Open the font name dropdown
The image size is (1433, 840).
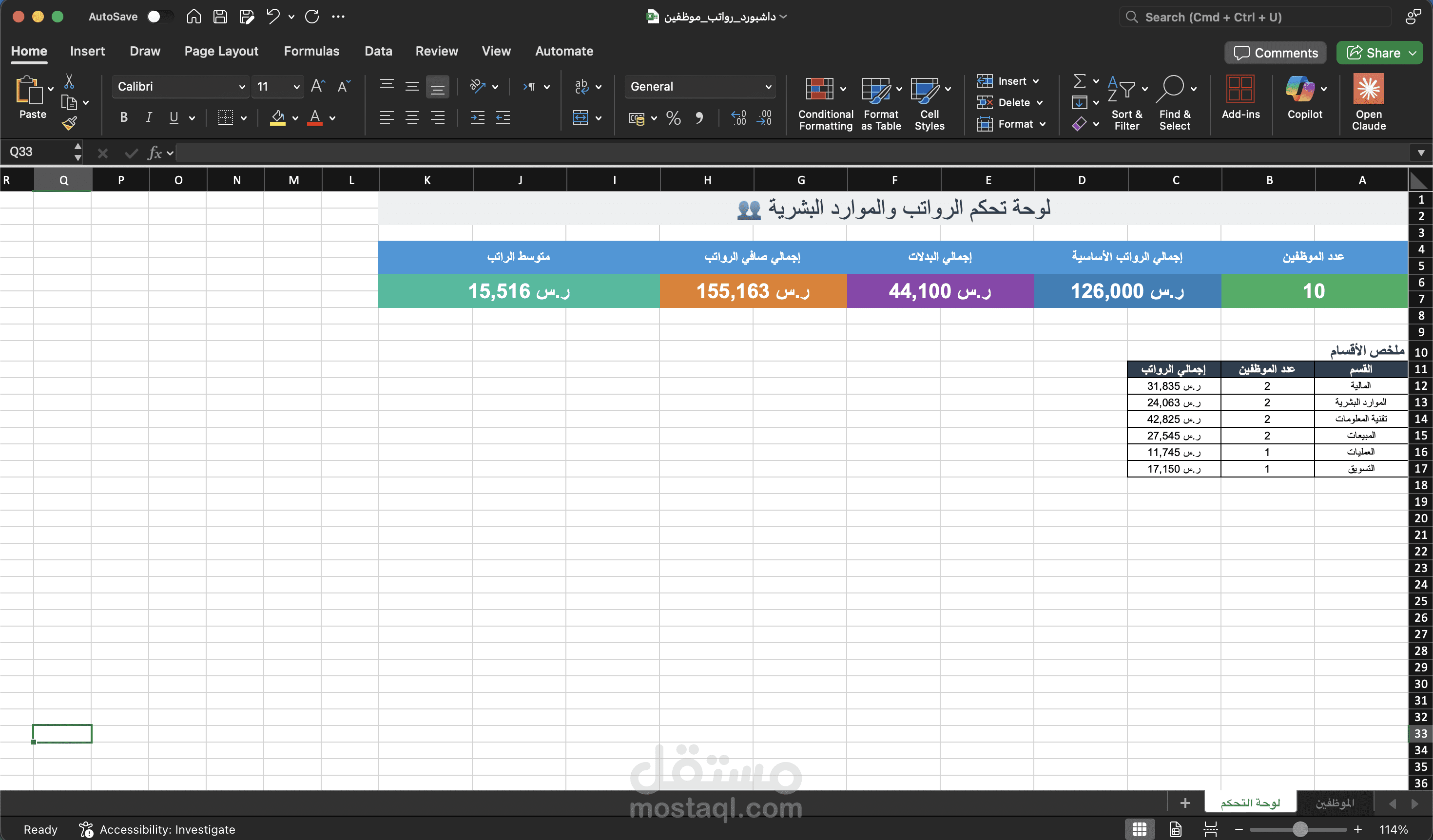243,86
